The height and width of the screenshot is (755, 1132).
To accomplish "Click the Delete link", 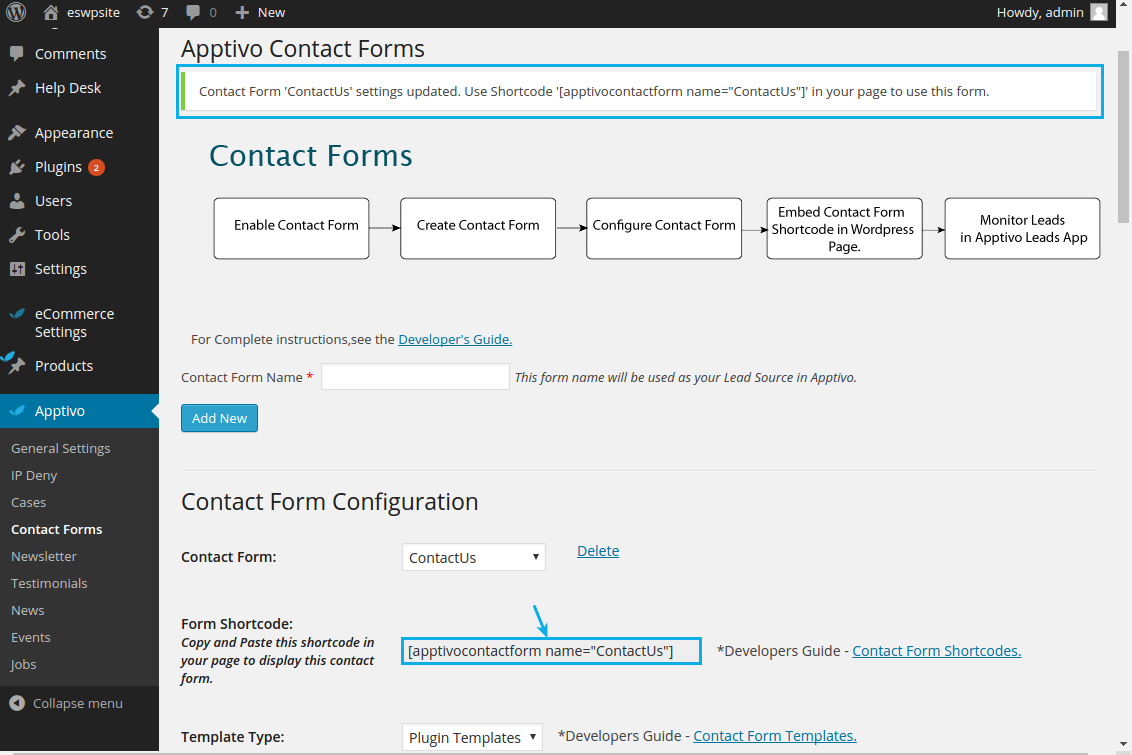I will (x=598, y=551).
